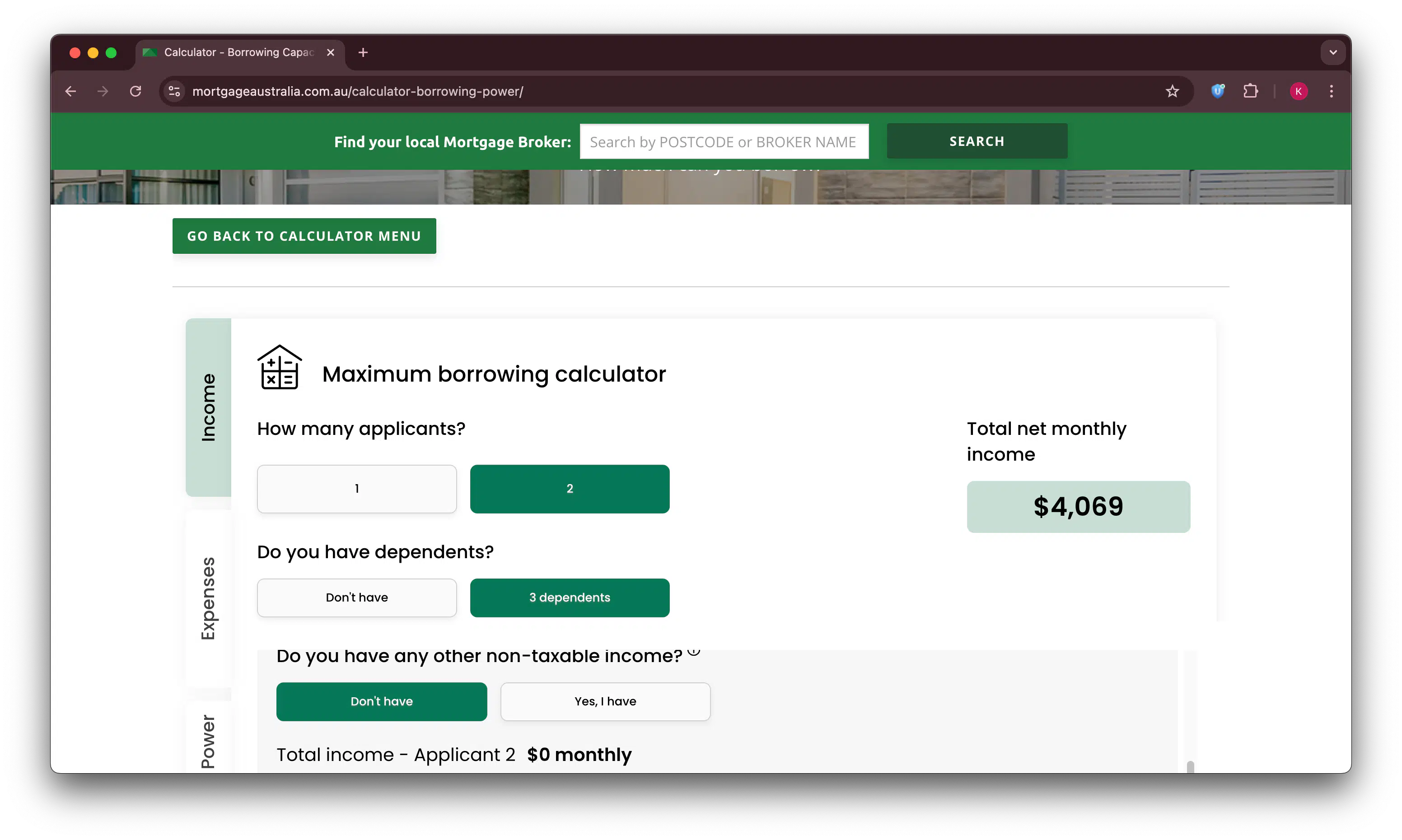Screen dimensions: 1402x840
Task: Open the browser extensions icon
Action: click(x=1251, y=91)
